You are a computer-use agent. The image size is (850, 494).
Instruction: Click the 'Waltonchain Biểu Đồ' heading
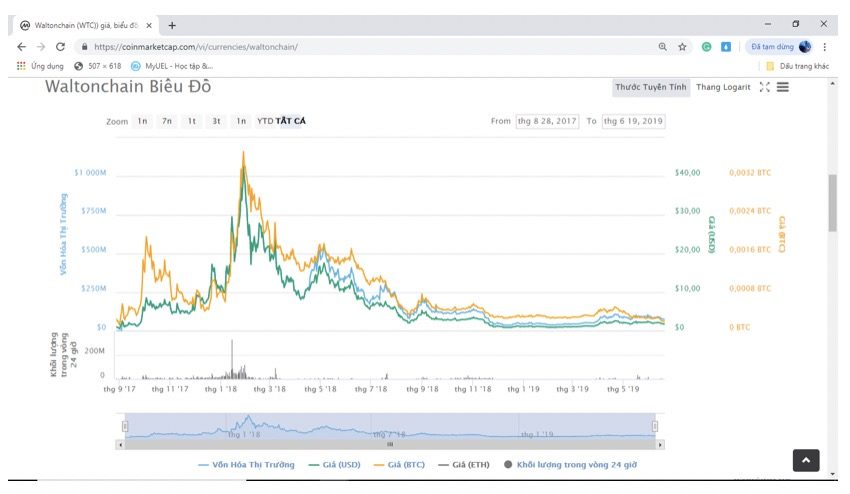[x=128, y=87]
